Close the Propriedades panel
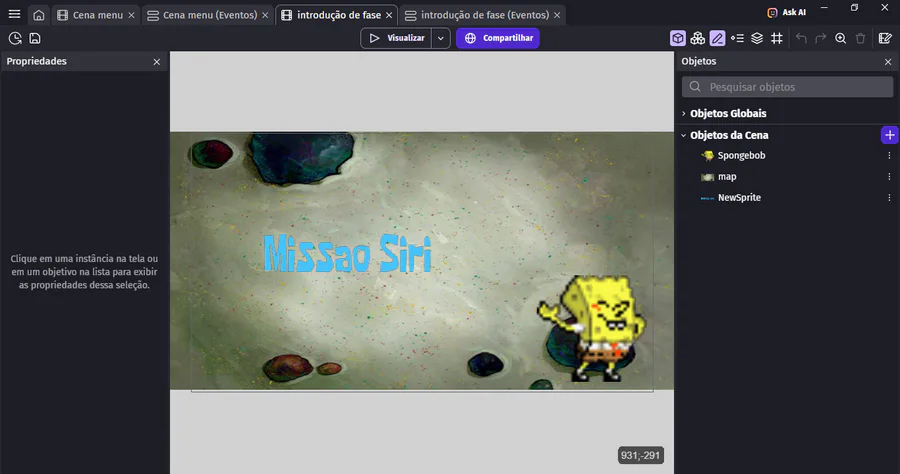The height and width of the screenshot is (474, 900). point(157,62)
